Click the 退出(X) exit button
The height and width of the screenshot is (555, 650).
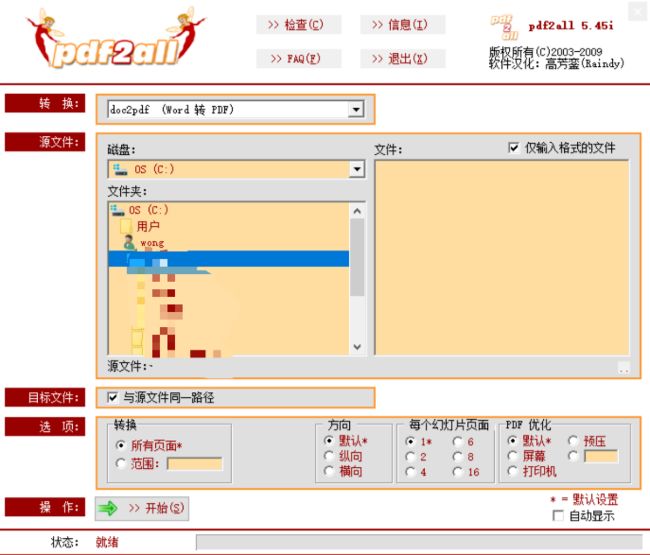403,58
